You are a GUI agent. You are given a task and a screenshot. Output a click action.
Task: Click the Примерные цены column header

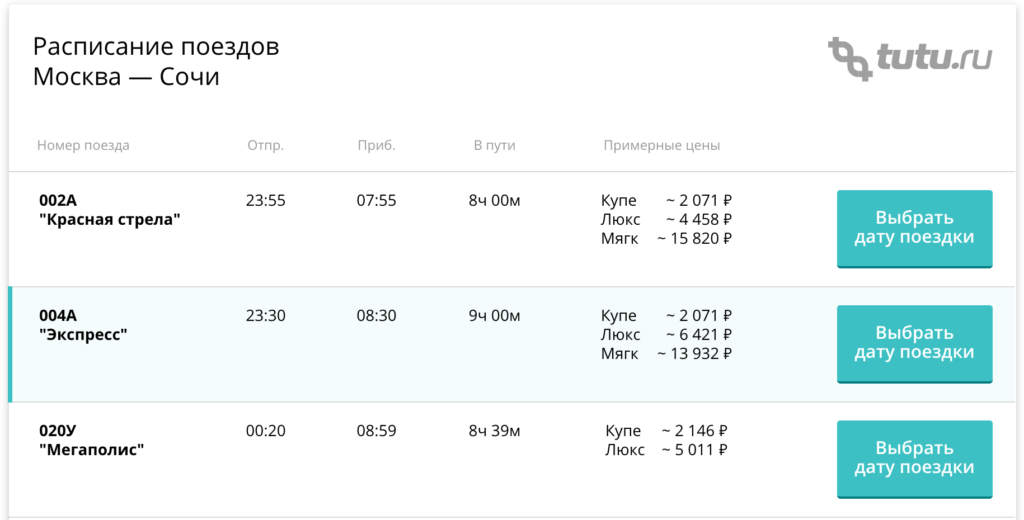click(x=661, y=145)
